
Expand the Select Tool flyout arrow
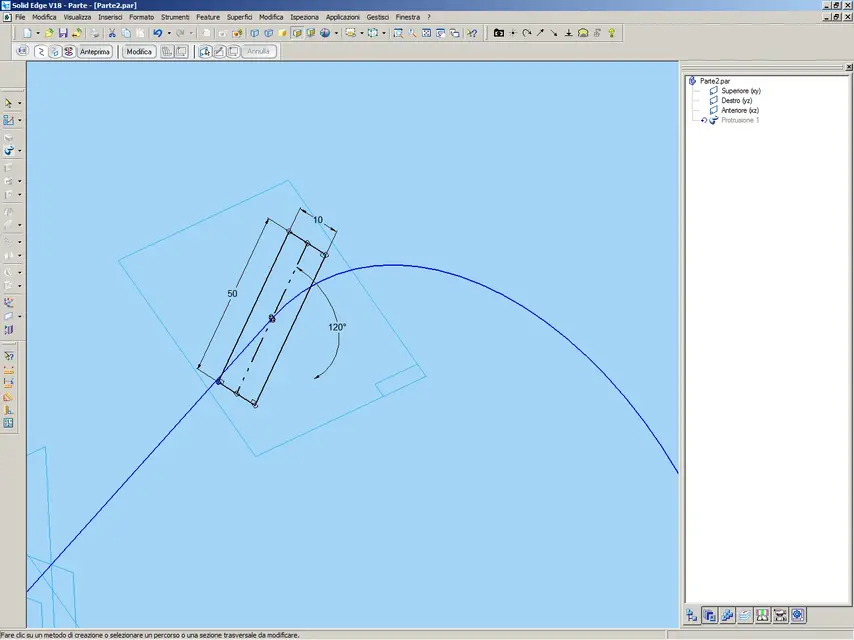coord(20,103)
